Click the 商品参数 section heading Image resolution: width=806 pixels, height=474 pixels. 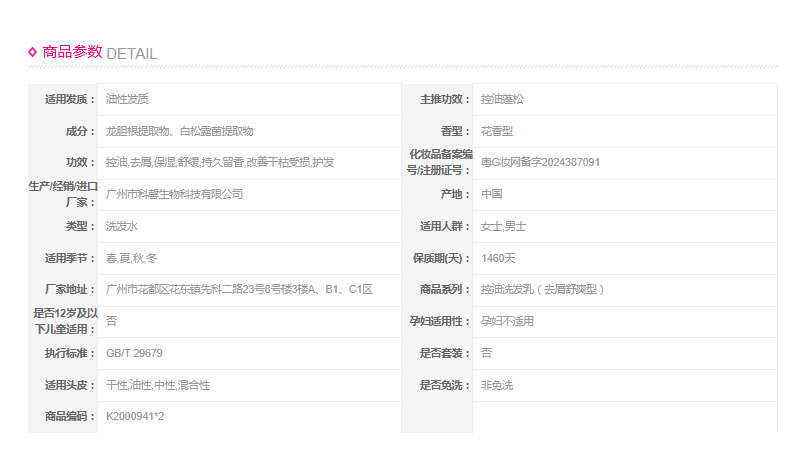[x=72, y=52]
